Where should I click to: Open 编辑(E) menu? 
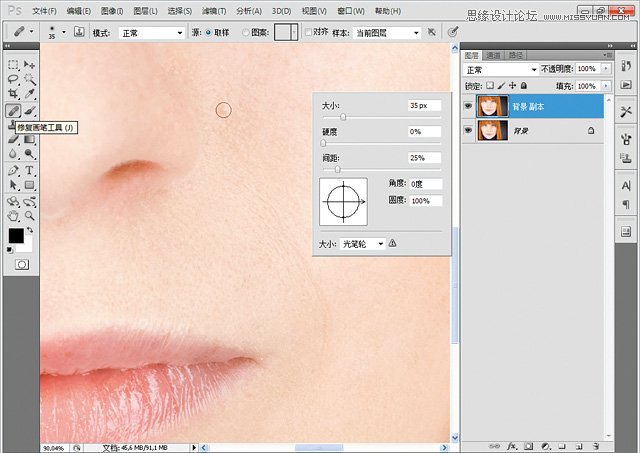click(x=78, y=11)
